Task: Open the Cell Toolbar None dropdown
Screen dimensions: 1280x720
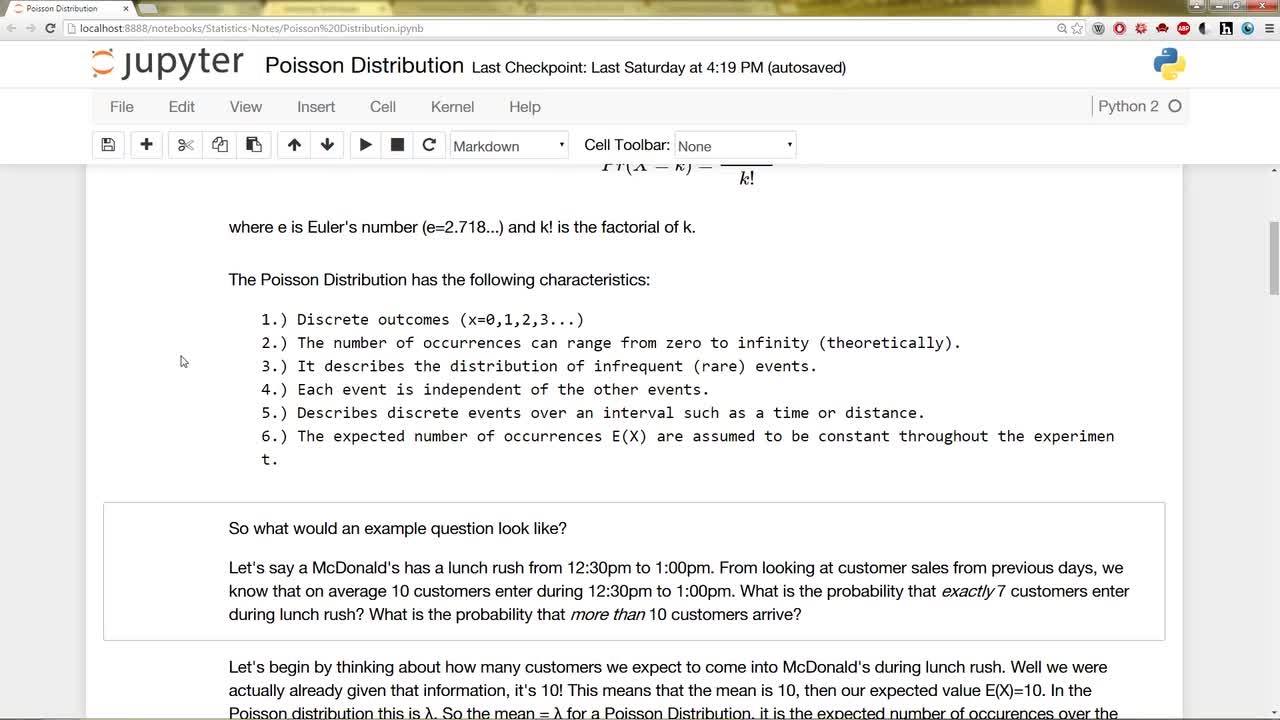Action: coord(735,146)
